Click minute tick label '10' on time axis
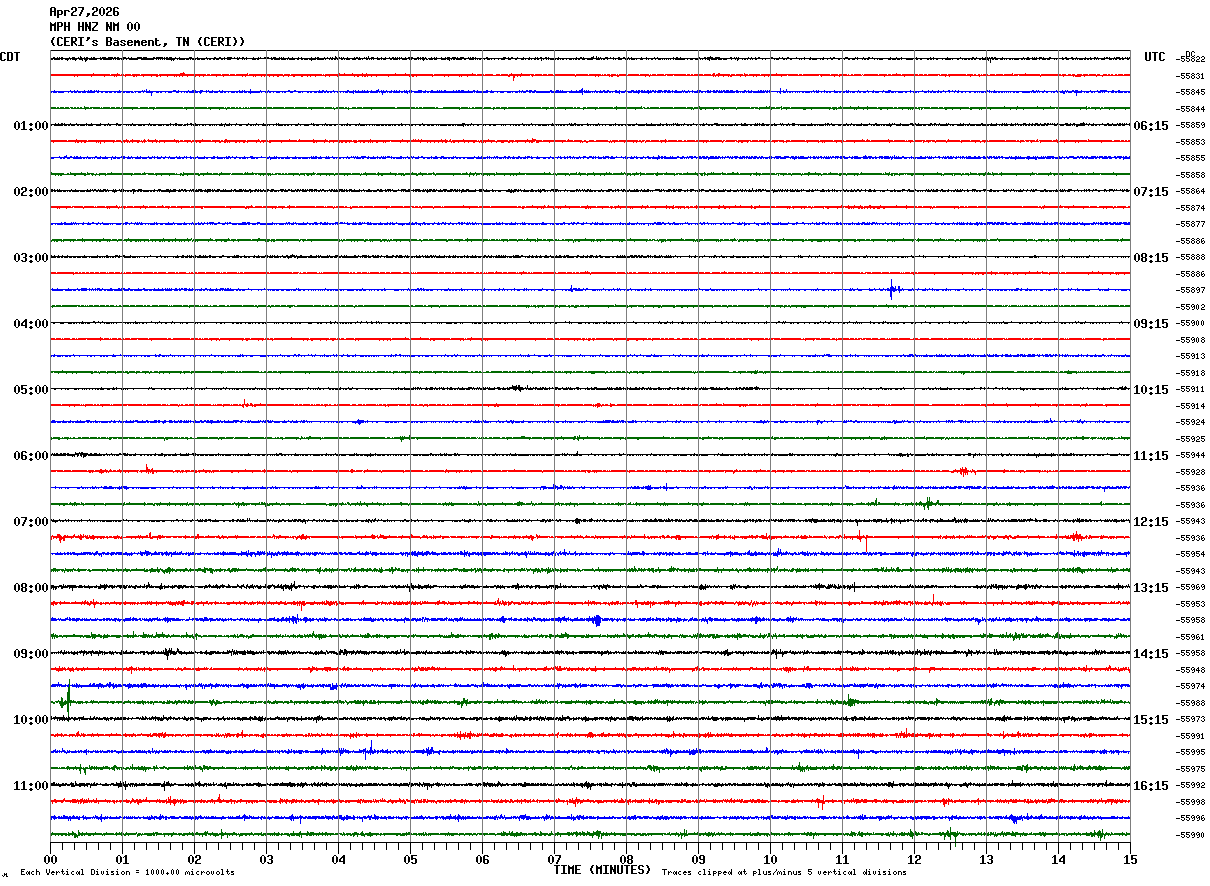The height and width of the screenshot is (886, 1210). coord(770,859)
